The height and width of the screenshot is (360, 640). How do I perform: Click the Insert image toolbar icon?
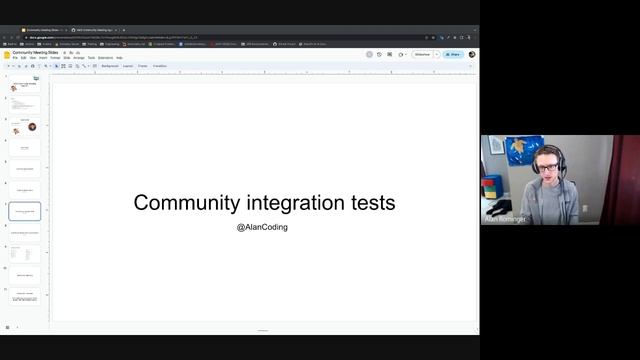[x=70, y=66]
